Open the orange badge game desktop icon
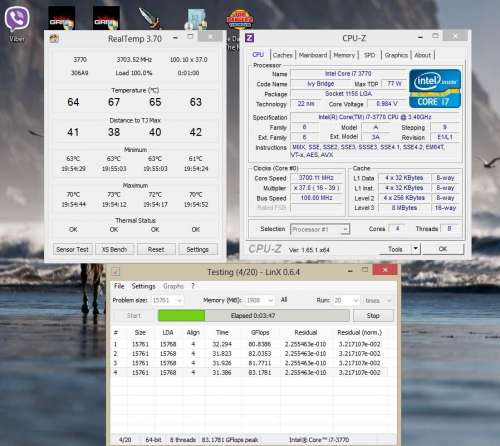Viewport: 500px width, 446px height. (240, 19)
